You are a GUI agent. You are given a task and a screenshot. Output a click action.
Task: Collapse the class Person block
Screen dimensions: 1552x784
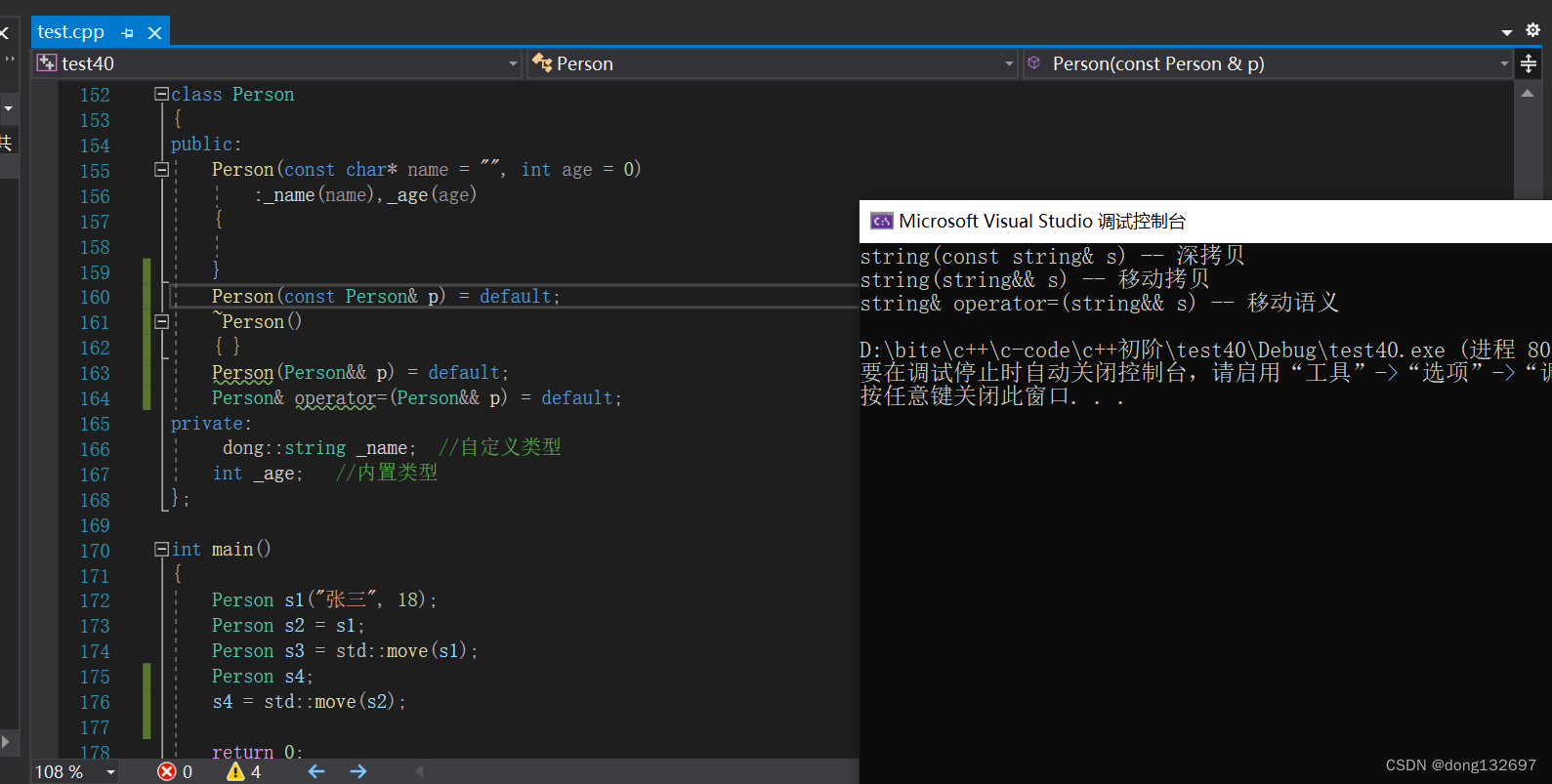coord(161,94)
